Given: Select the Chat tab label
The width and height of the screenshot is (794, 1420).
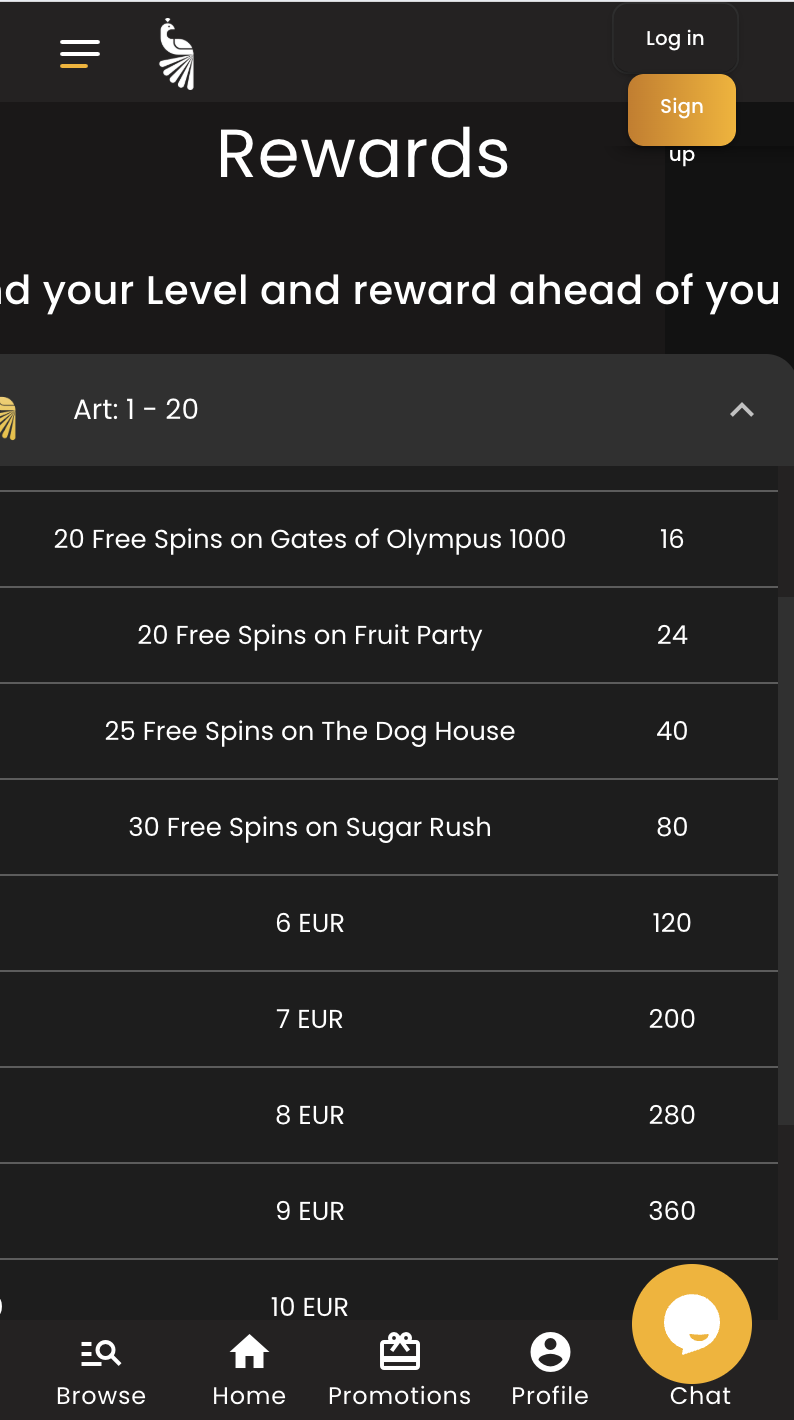Looking at the screenshot, I should [700, 1396].
